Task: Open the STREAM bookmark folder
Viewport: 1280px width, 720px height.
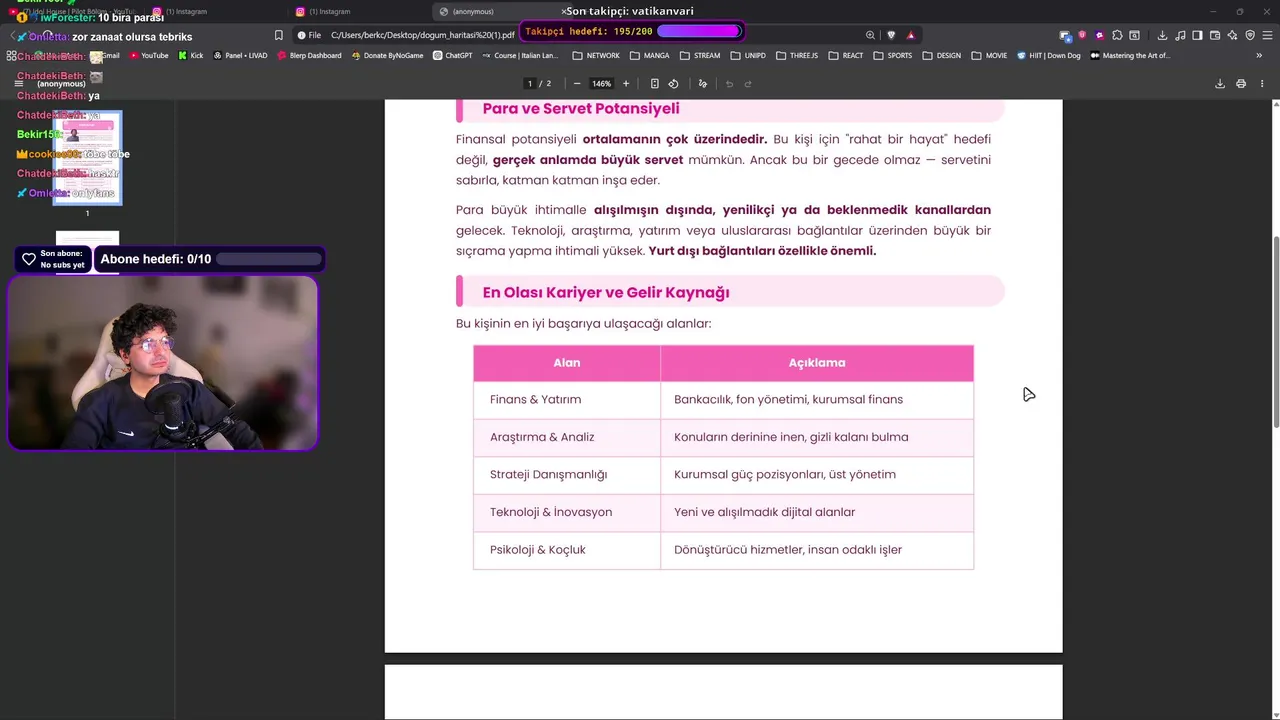Action: point(700,56)
